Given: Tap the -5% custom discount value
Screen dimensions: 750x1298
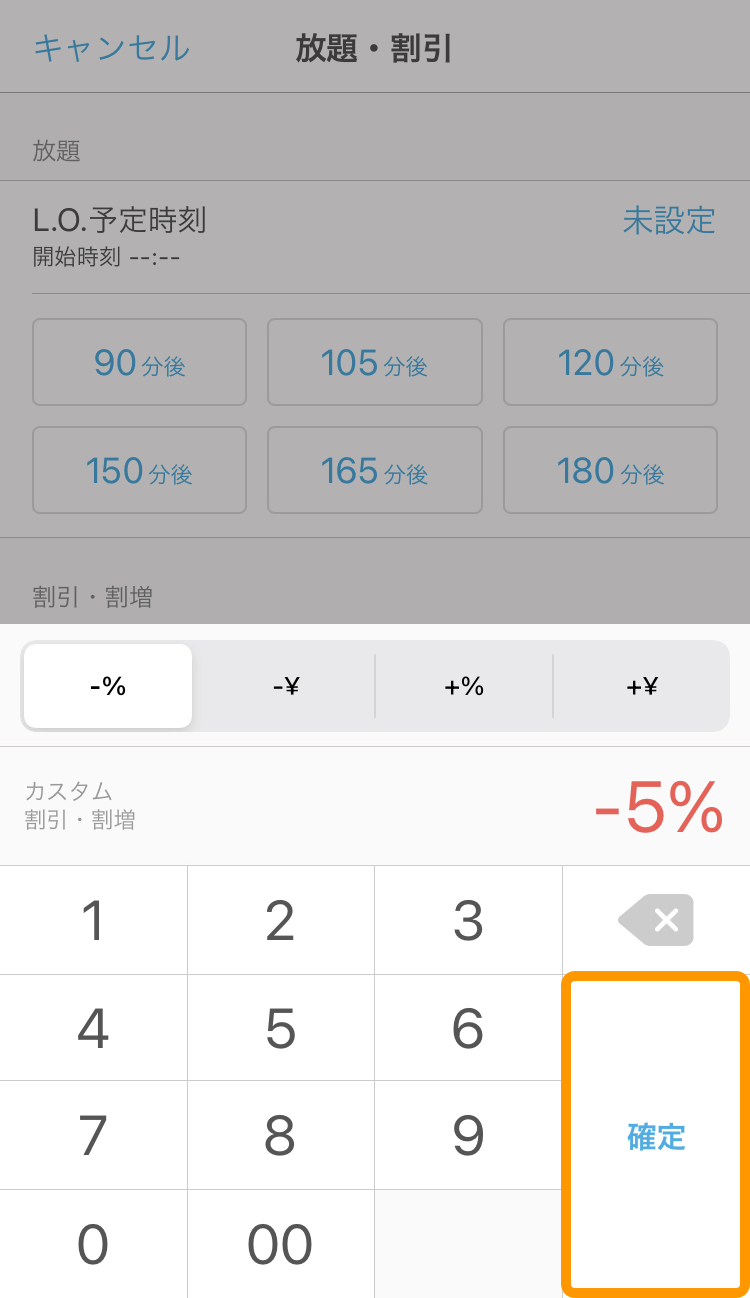Looking at the screenshot, I should 658,808.
